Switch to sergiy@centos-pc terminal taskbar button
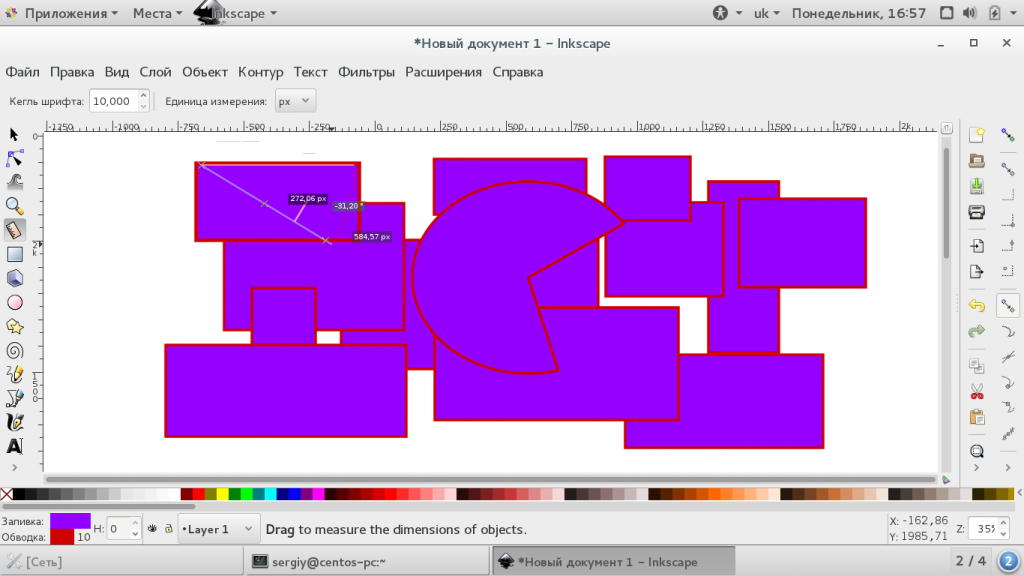1024x576 pixels. point(367,562)
